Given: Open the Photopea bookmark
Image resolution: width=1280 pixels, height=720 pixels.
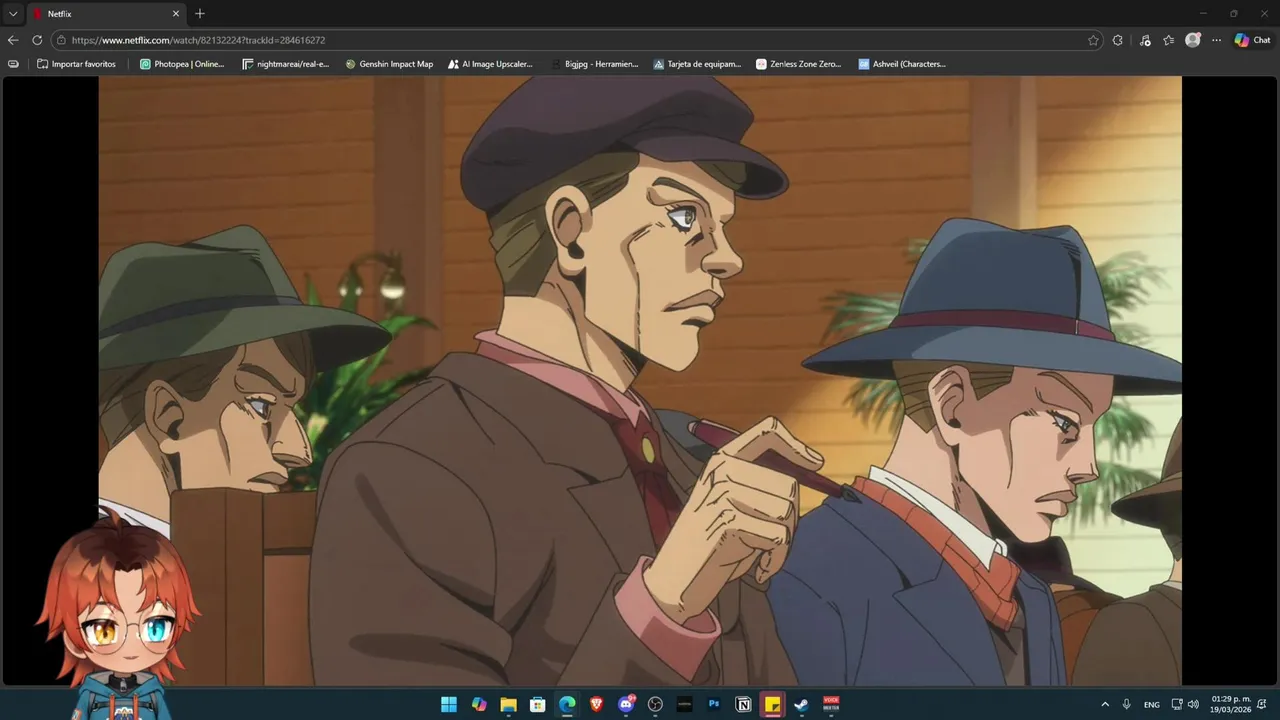Looking at the screenshot, I should tap(182, 64).
